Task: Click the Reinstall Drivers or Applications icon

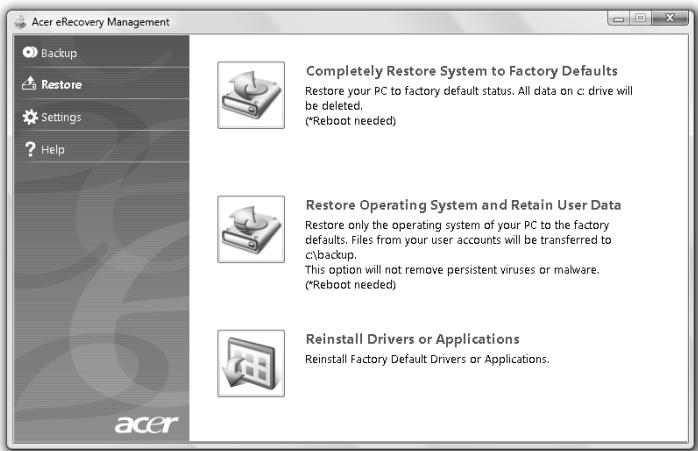Action: [x=251, y=363]
